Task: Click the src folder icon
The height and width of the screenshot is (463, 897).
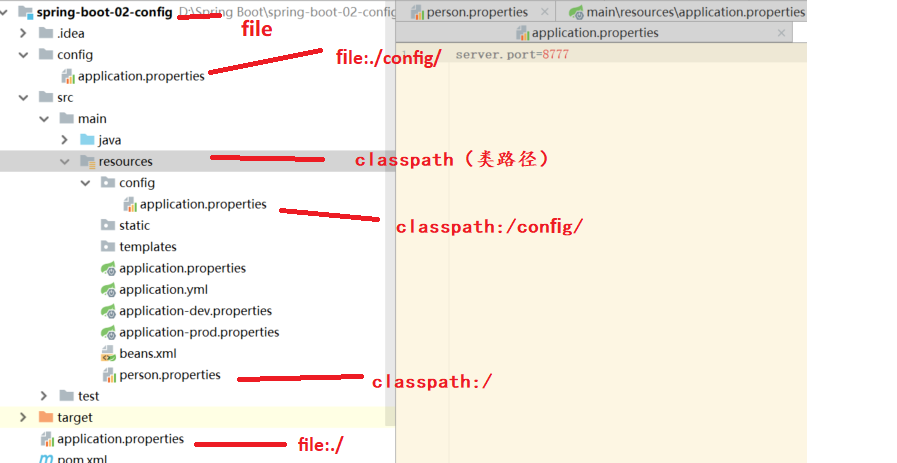Action: pyautogui.click(x=46, y=97)
